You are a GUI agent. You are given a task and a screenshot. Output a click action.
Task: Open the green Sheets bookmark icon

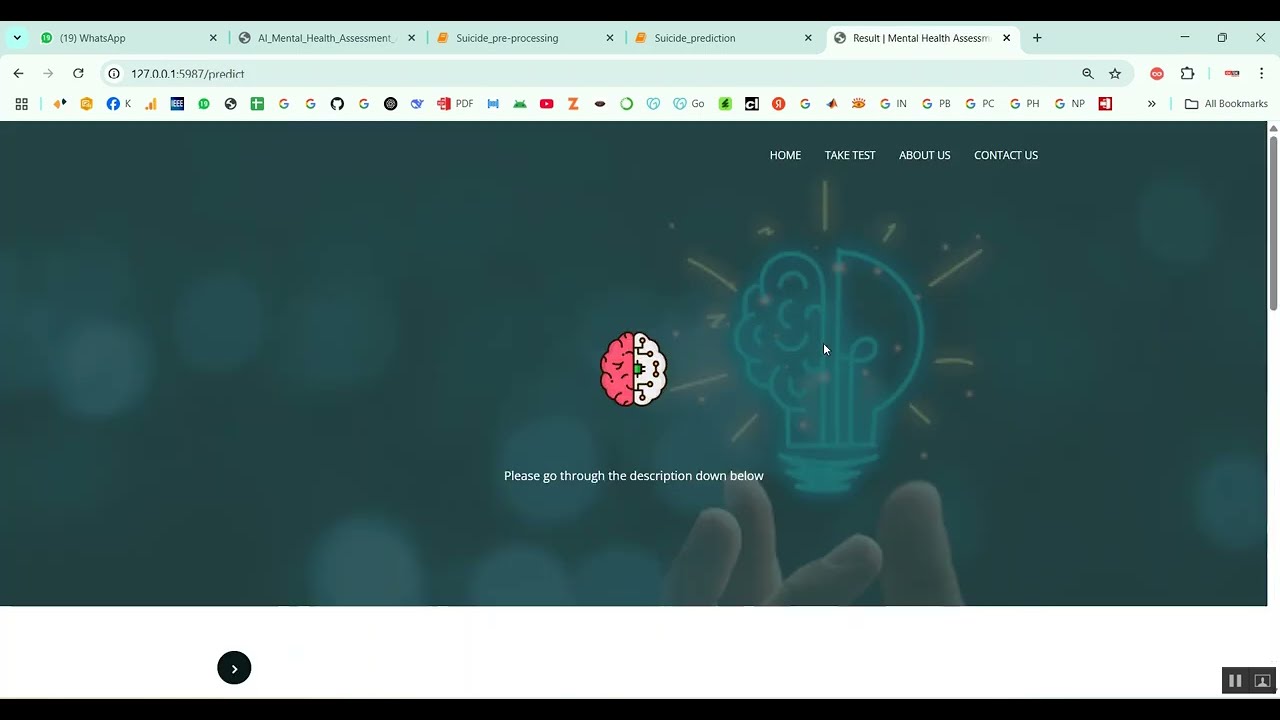click(x=257, y=104)
